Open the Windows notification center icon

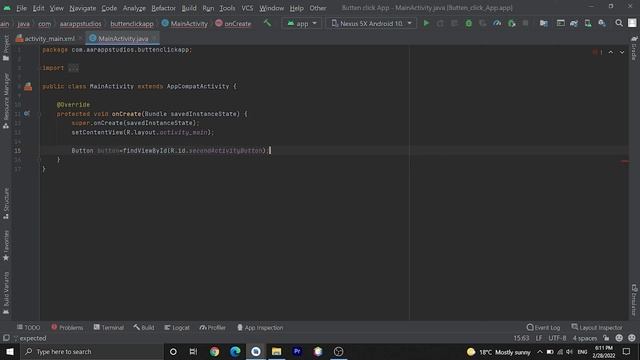pos(627,351)
